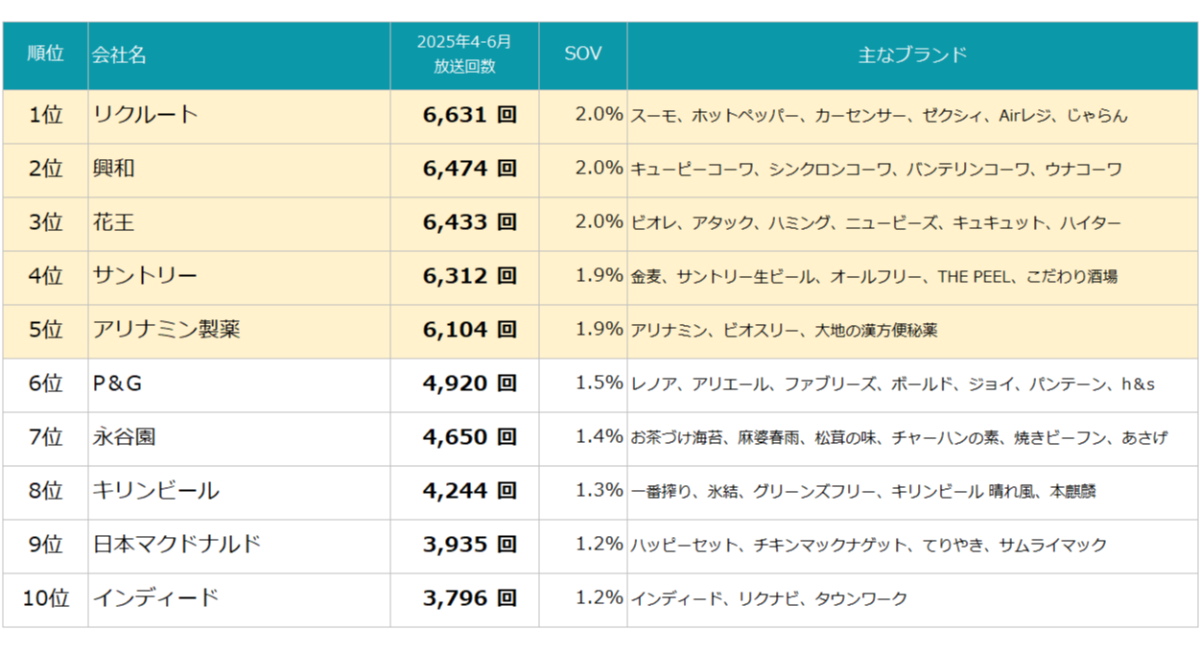Click the 花王 company name
Viewport: 1200px width, 650px height.
(x=113, y=223)
